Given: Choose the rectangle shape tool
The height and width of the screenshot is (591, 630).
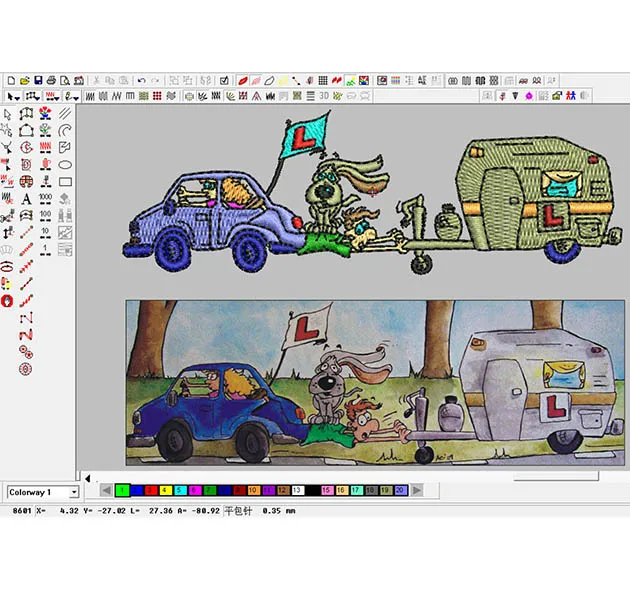Looking at the screenshot, I should [65, 181].
